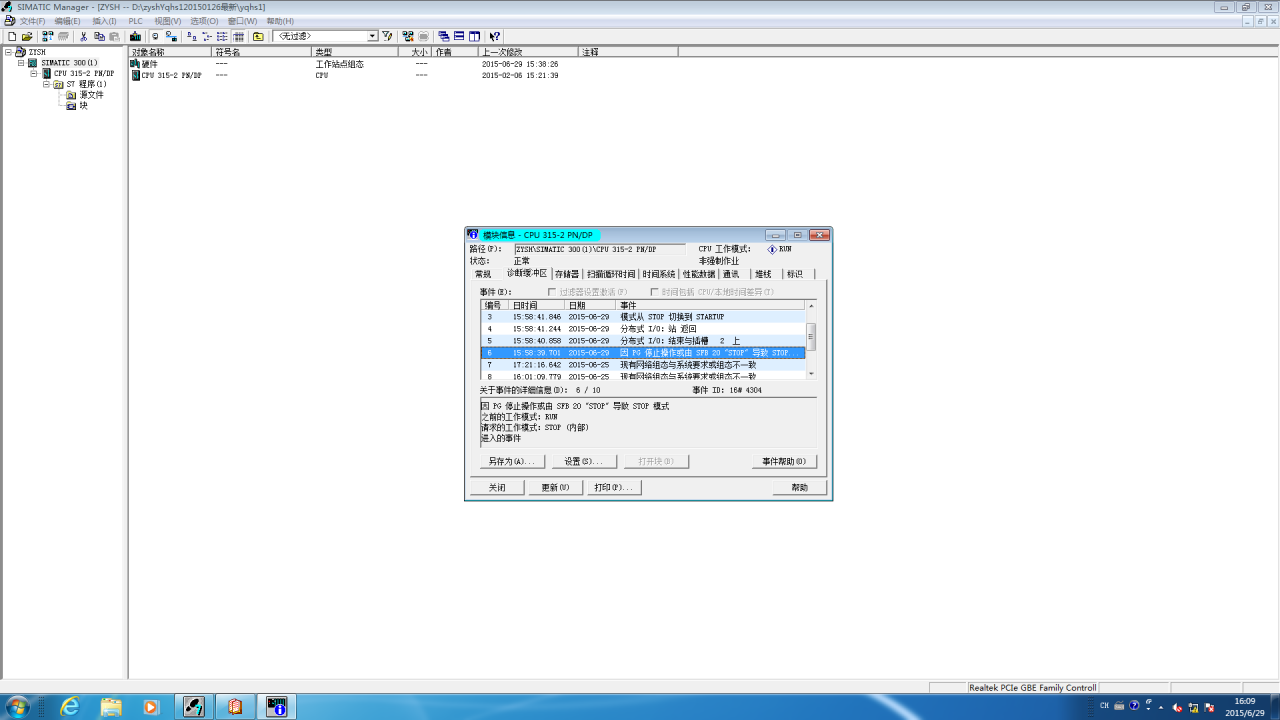This screenshot has width=1280, height=720.
Task: Select event row 3 STOP to STARTUP
Action: tap(643, 317)
